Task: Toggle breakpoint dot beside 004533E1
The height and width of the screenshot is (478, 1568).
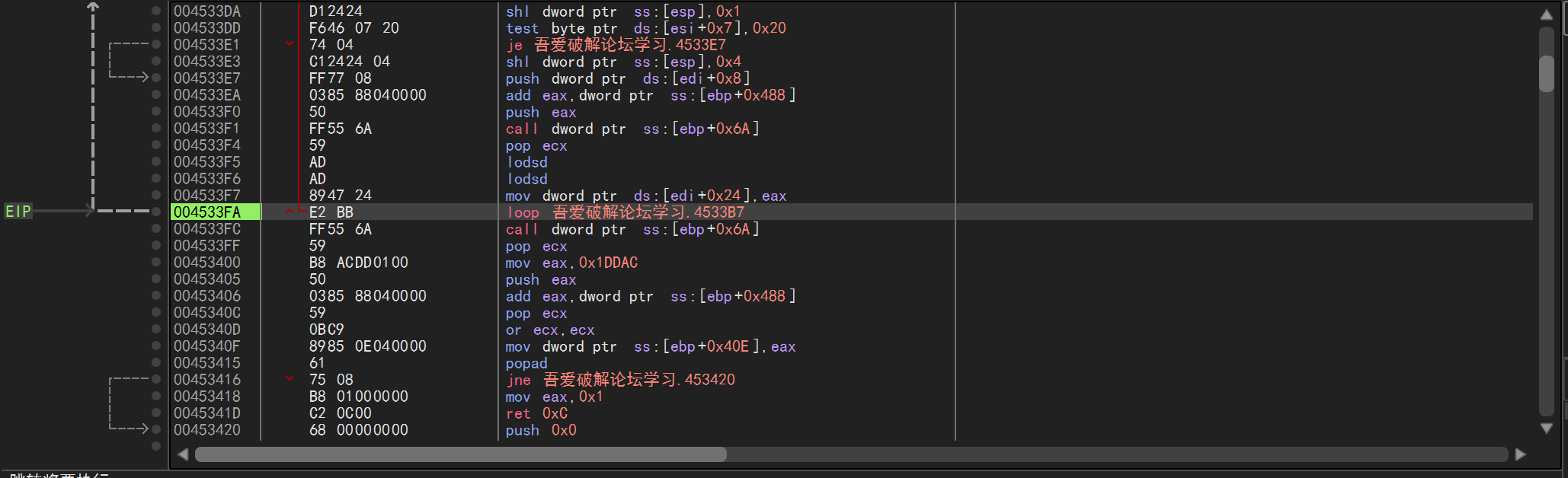Action: [x=156, y=44]
